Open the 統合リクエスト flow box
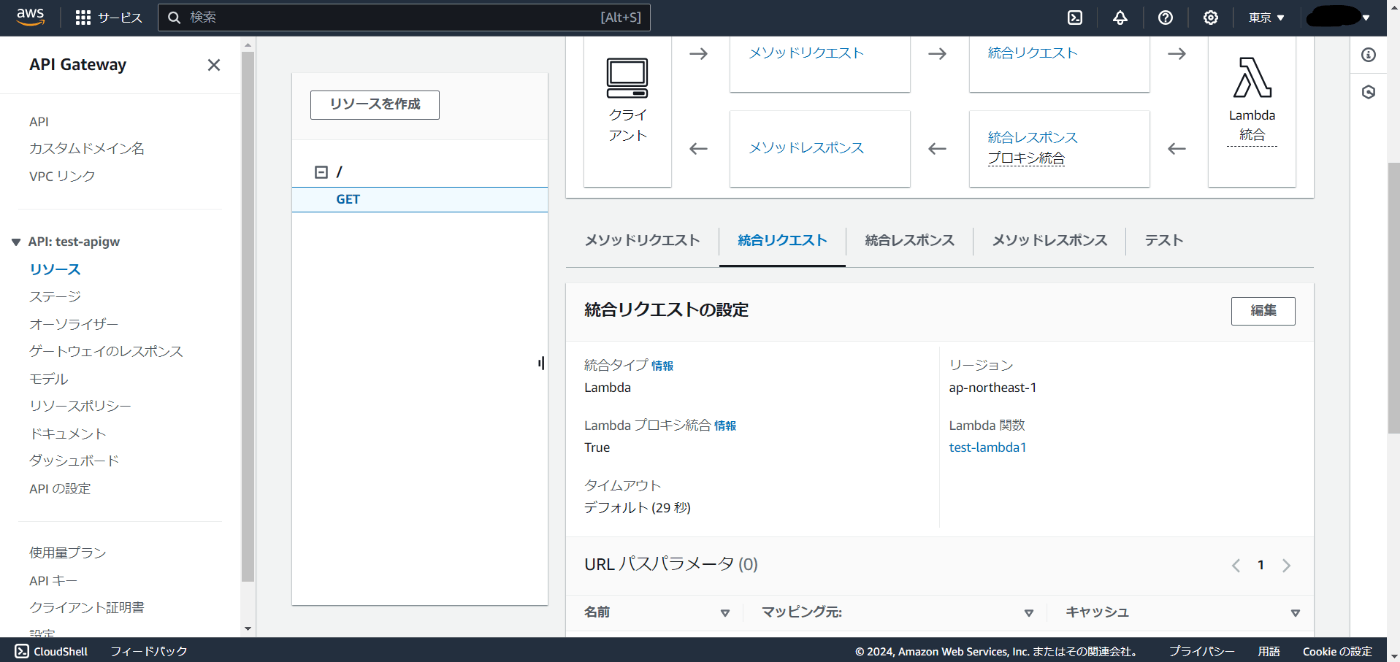The image size is (1400, 662). [1059, 64]
